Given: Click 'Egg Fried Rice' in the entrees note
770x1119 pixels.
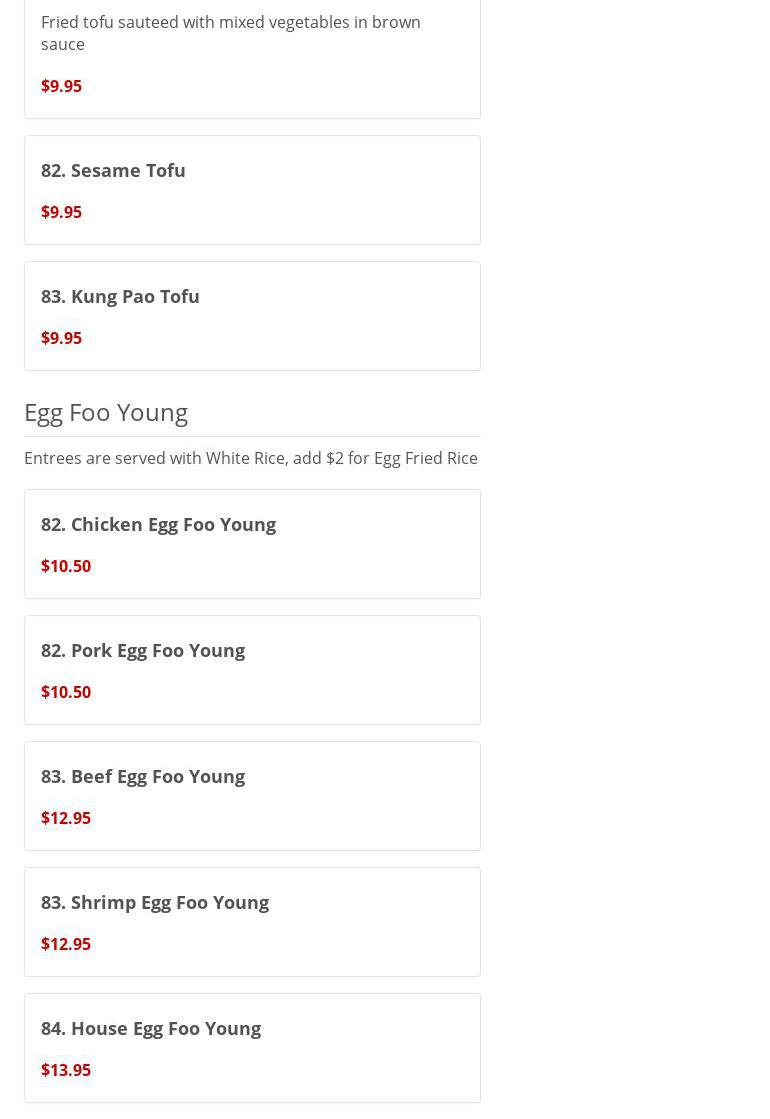Looking at the screenshot, I should (425, 458).
